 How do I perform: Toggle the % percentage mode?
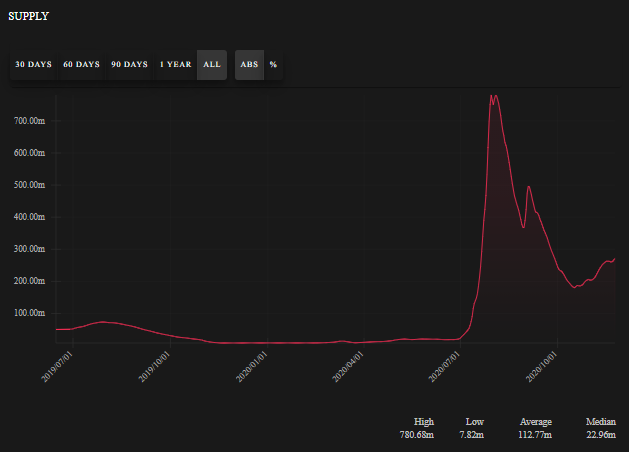pyautogui.click(x=273, y=65)
